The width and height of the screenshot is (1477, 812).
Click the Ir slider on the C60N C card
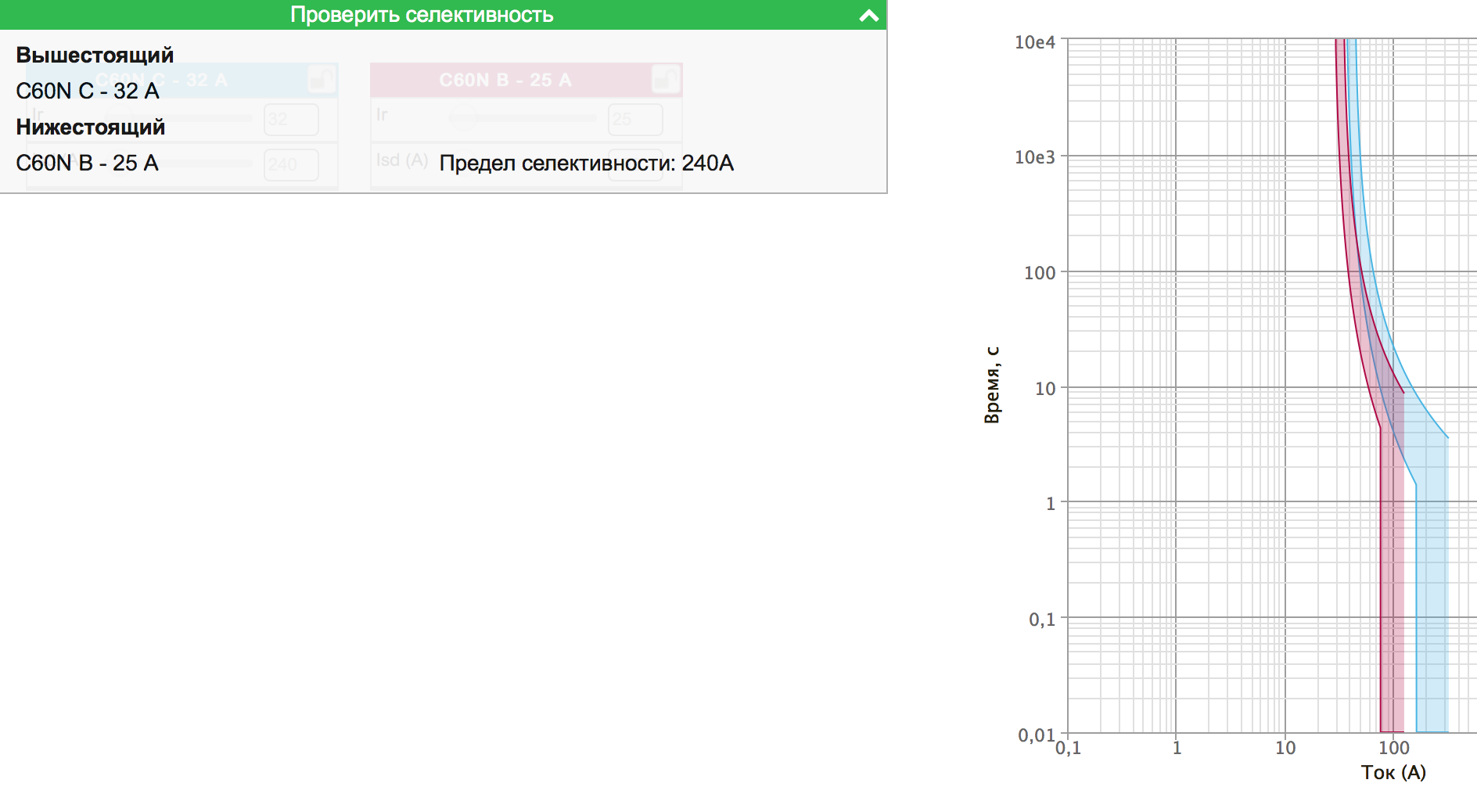pyautogui.click(x=180, y=118)
